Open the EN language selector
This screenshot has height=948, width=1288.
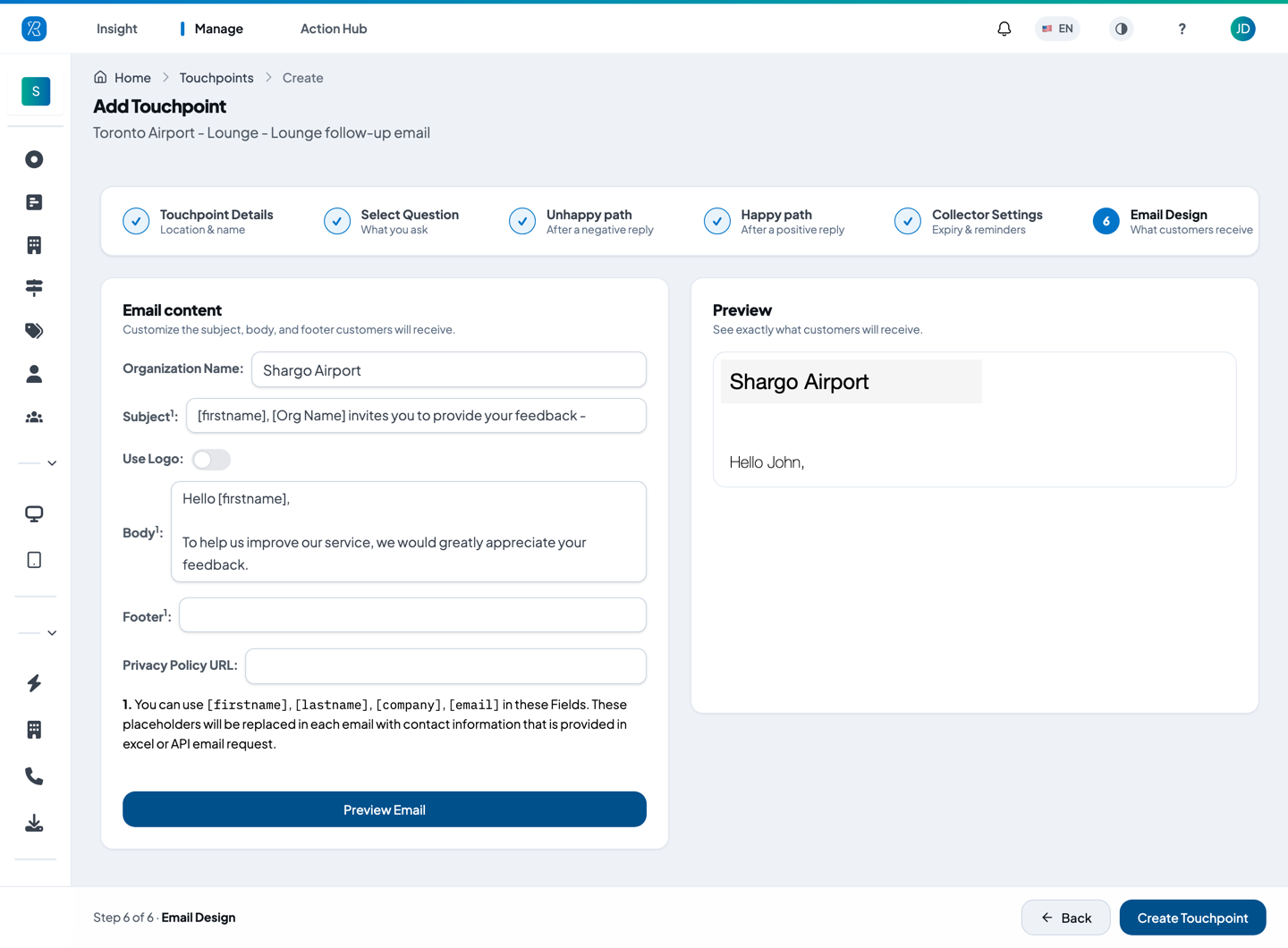1057,29
